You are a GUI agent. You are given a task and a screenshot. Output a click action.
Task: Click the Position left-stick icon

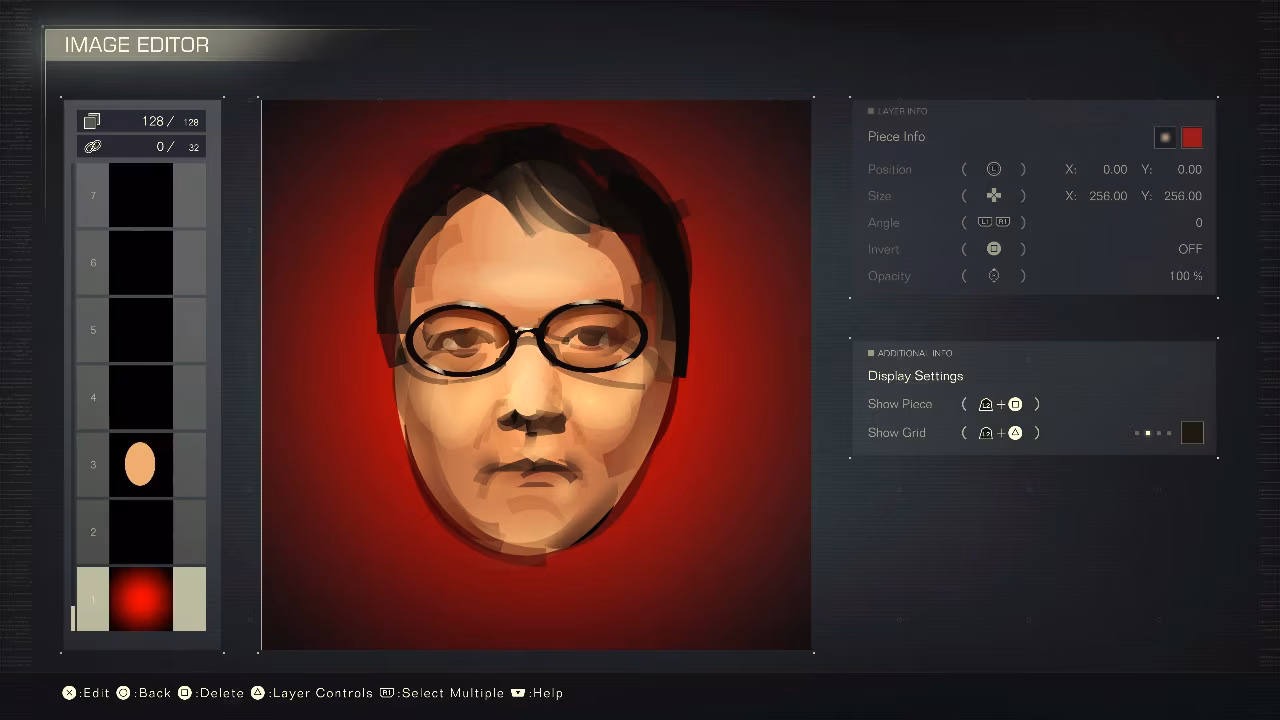(993, 170)
